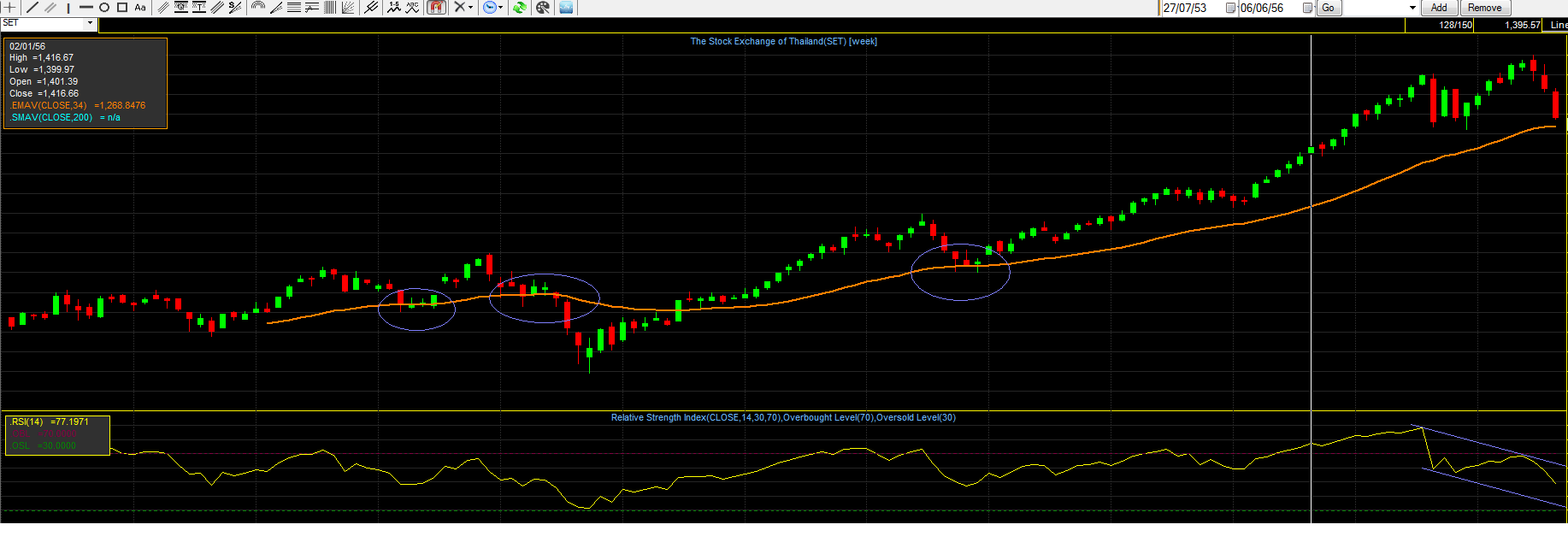Toggle the magnet snap tool
The image size is (1568, 554).
[x=436, y=8]
